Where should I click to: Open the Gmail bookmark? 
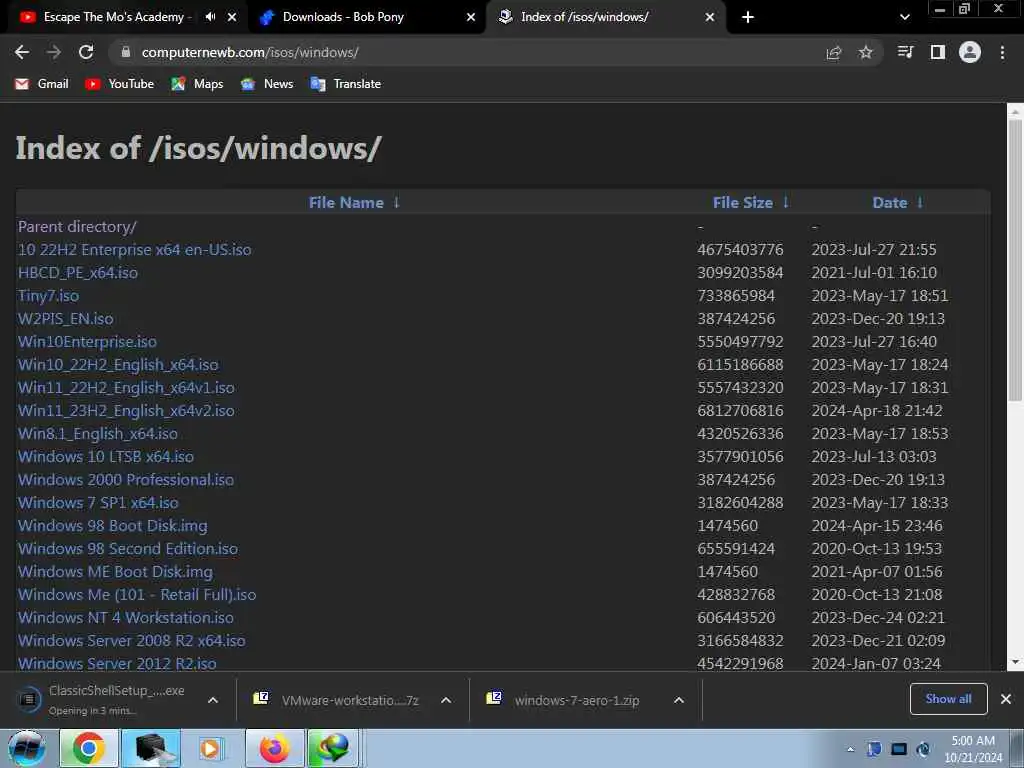pyautogui.click(x=42, y=84)
